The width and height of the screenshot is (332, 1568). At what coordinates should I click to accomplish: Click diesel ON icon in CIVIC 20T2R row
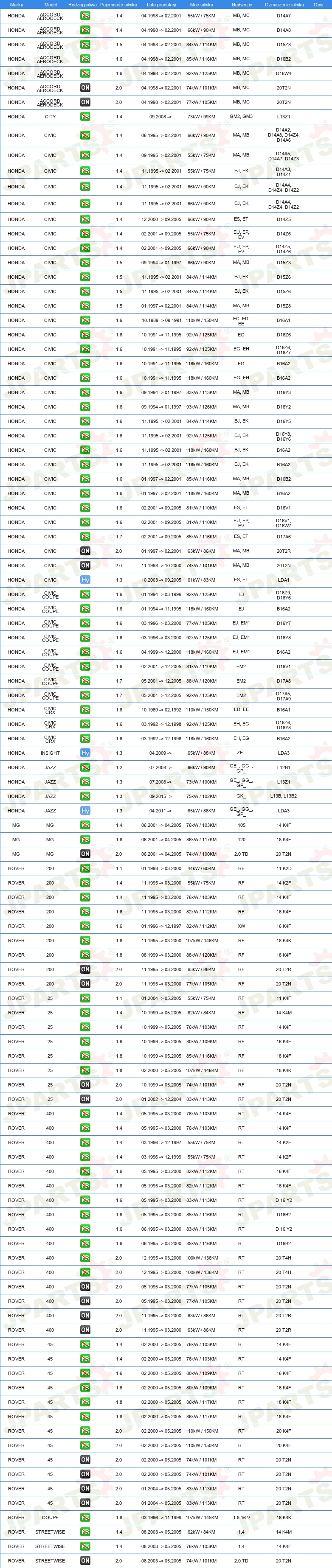[85, 551]
